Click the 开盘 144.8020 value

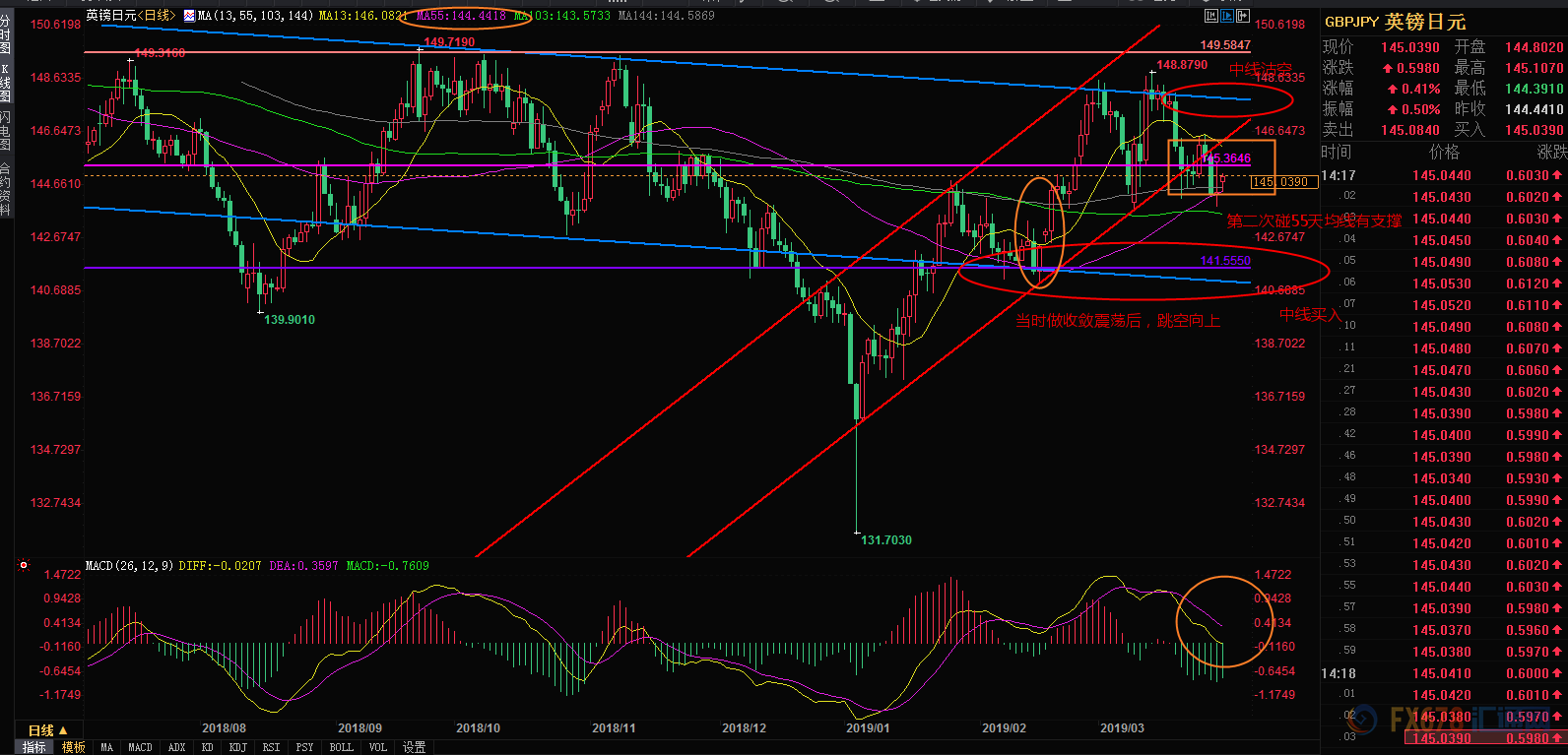1534,47
